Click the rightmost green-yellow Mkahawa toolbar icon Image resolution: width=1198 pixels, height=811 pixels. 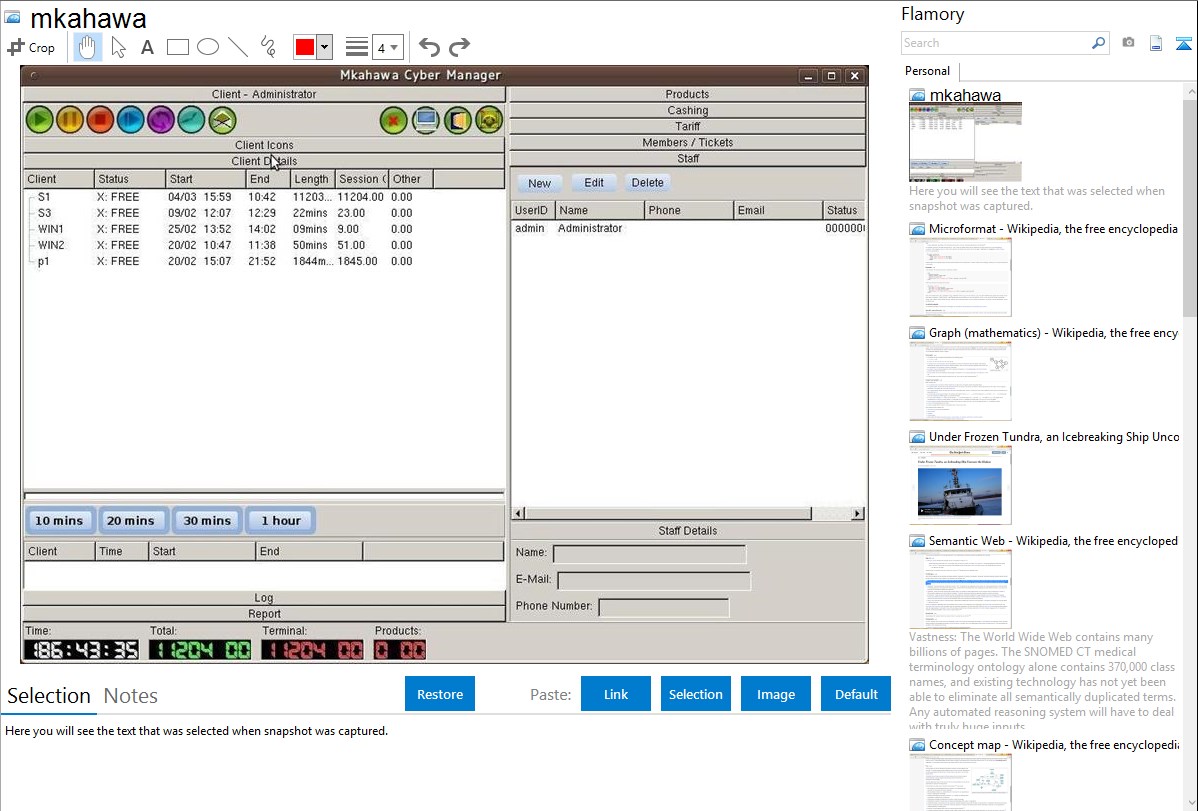coord(489,120)
